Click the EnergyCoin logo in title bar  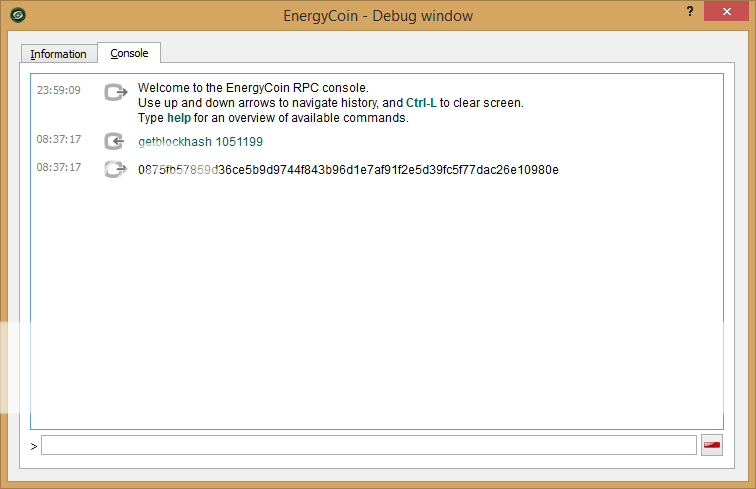click(18, 15)
